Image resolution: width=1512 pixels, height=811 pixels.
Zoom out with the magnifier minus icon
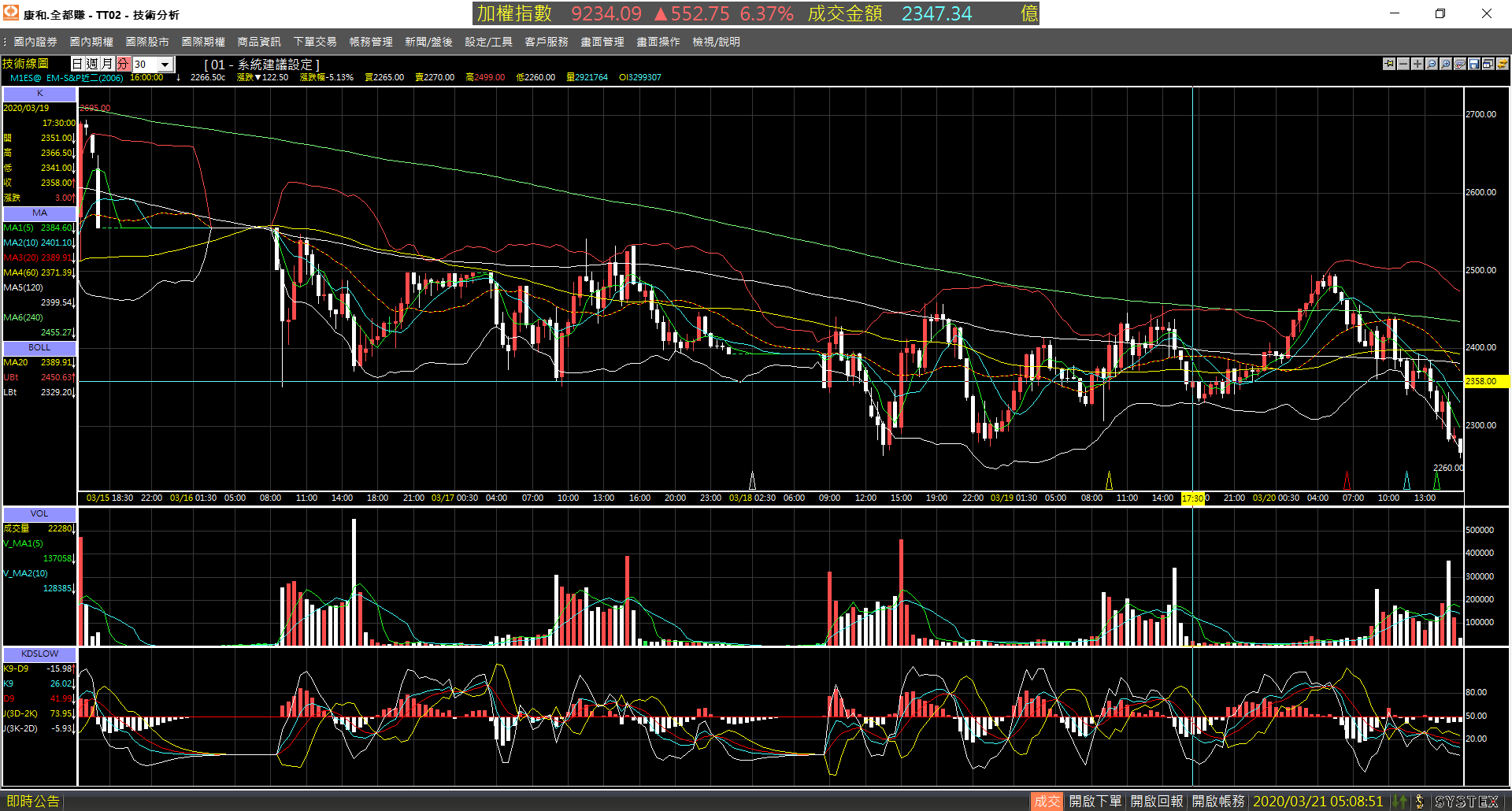coord(1432,64)
